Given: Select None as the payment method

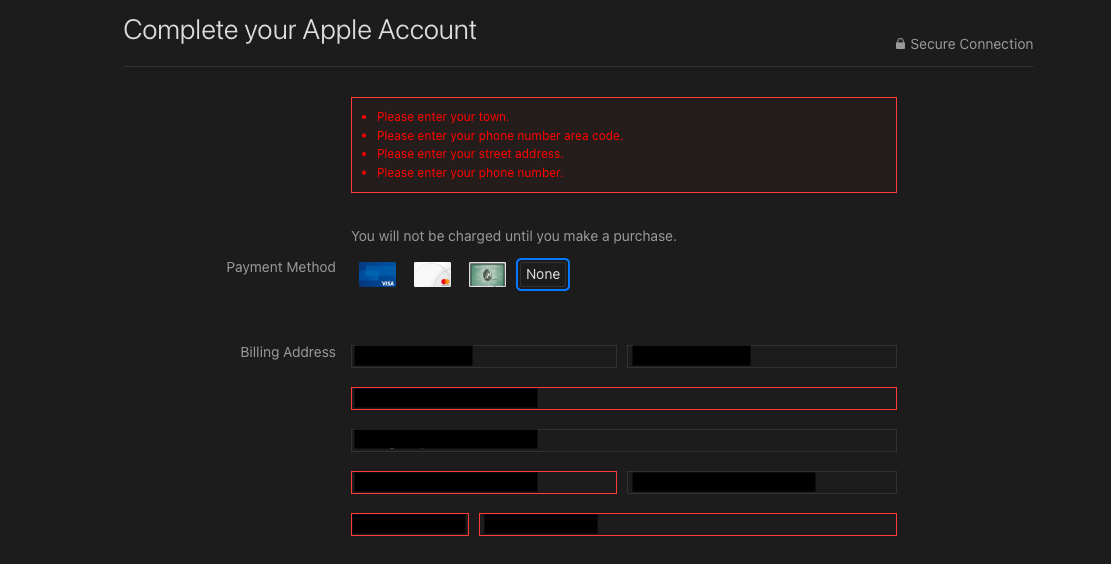Looking at the screenshot, I should [x=543, y=275].
